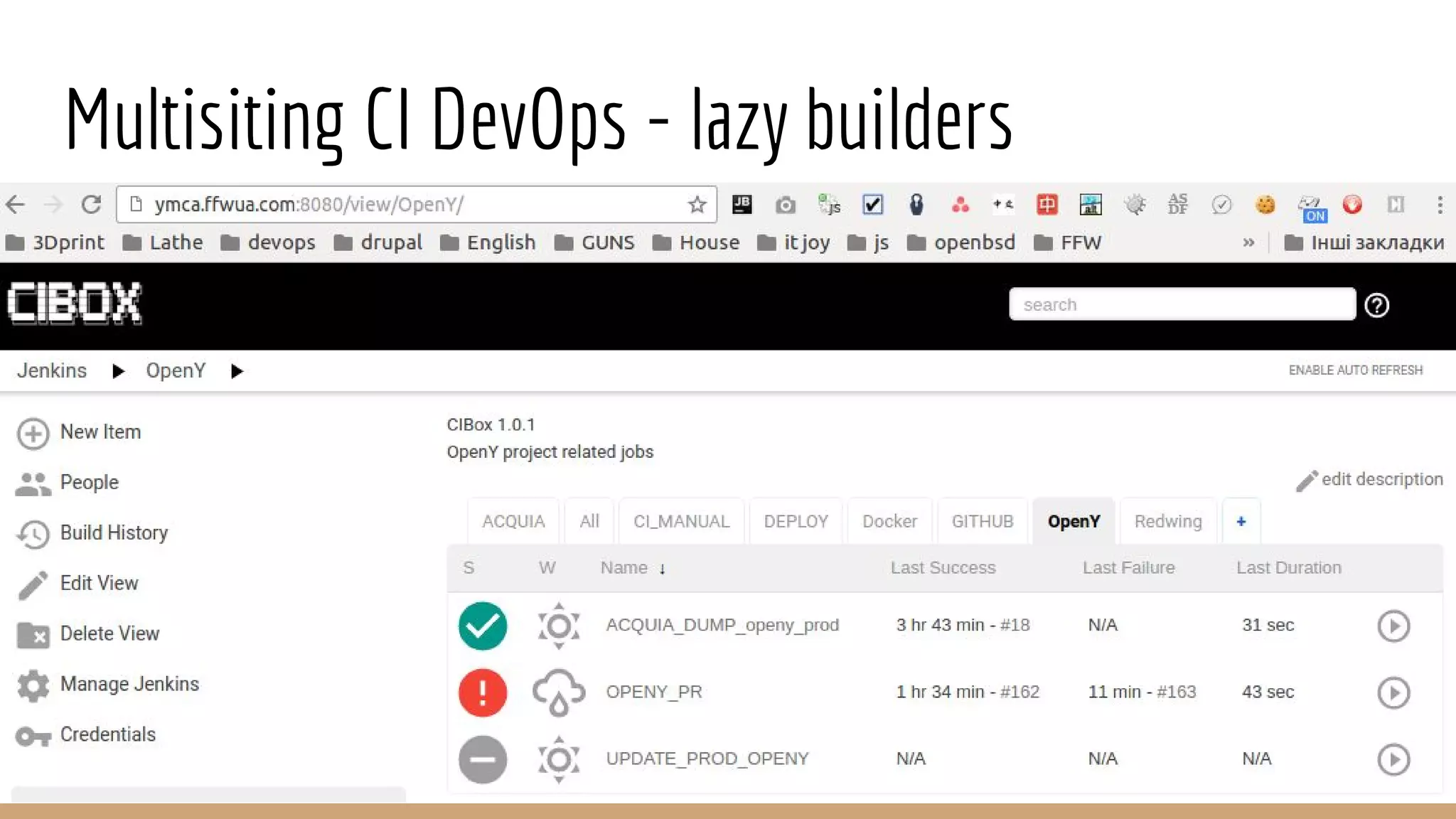
Task: Schedule a build for UPDATE_PROD_OPENY
Action: (x=1393, y=759)
